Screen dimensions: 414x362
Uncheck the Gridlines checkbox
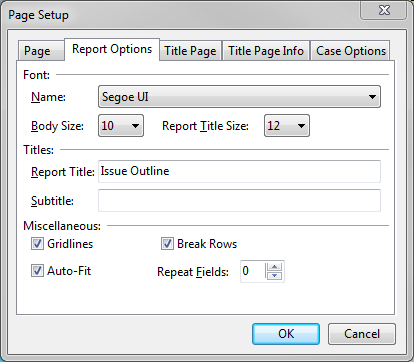pos(37,244)
